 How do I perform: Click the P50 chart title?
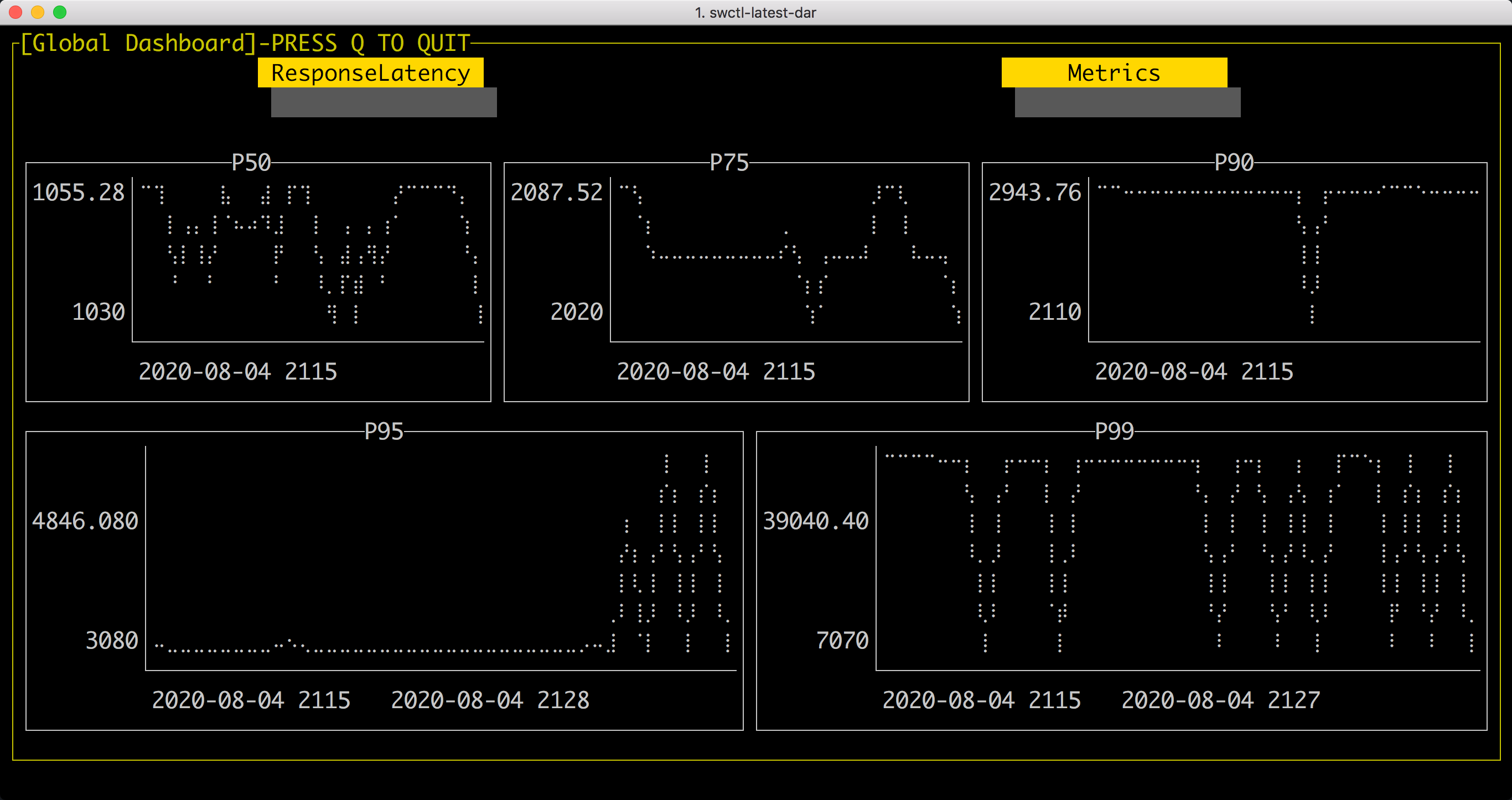pos(251,163)
